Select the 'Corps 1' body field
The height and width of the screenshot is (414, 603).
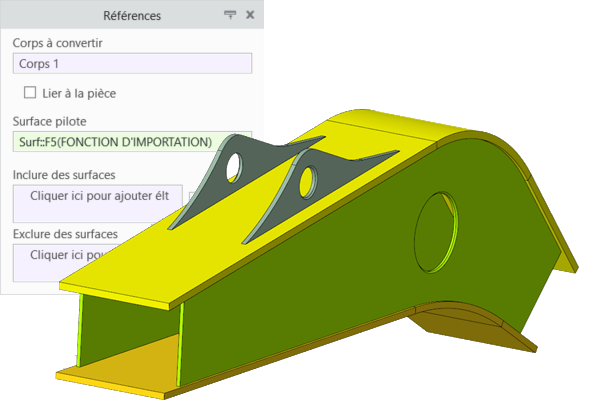[132, 63]
